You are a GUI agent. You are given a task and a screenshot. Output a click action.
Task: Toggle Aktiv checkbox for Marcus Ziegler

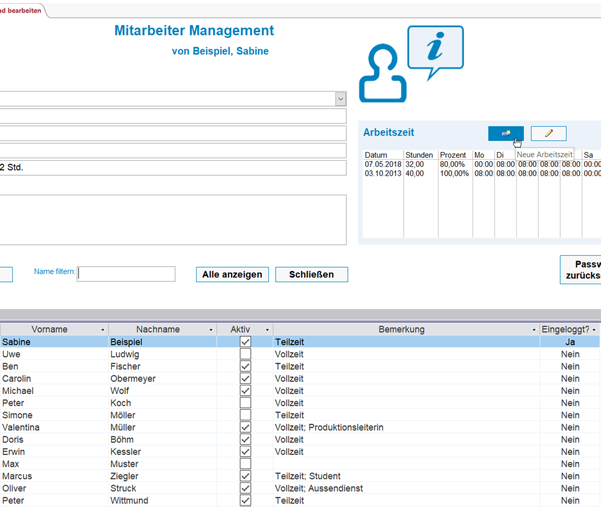[245, 476]
